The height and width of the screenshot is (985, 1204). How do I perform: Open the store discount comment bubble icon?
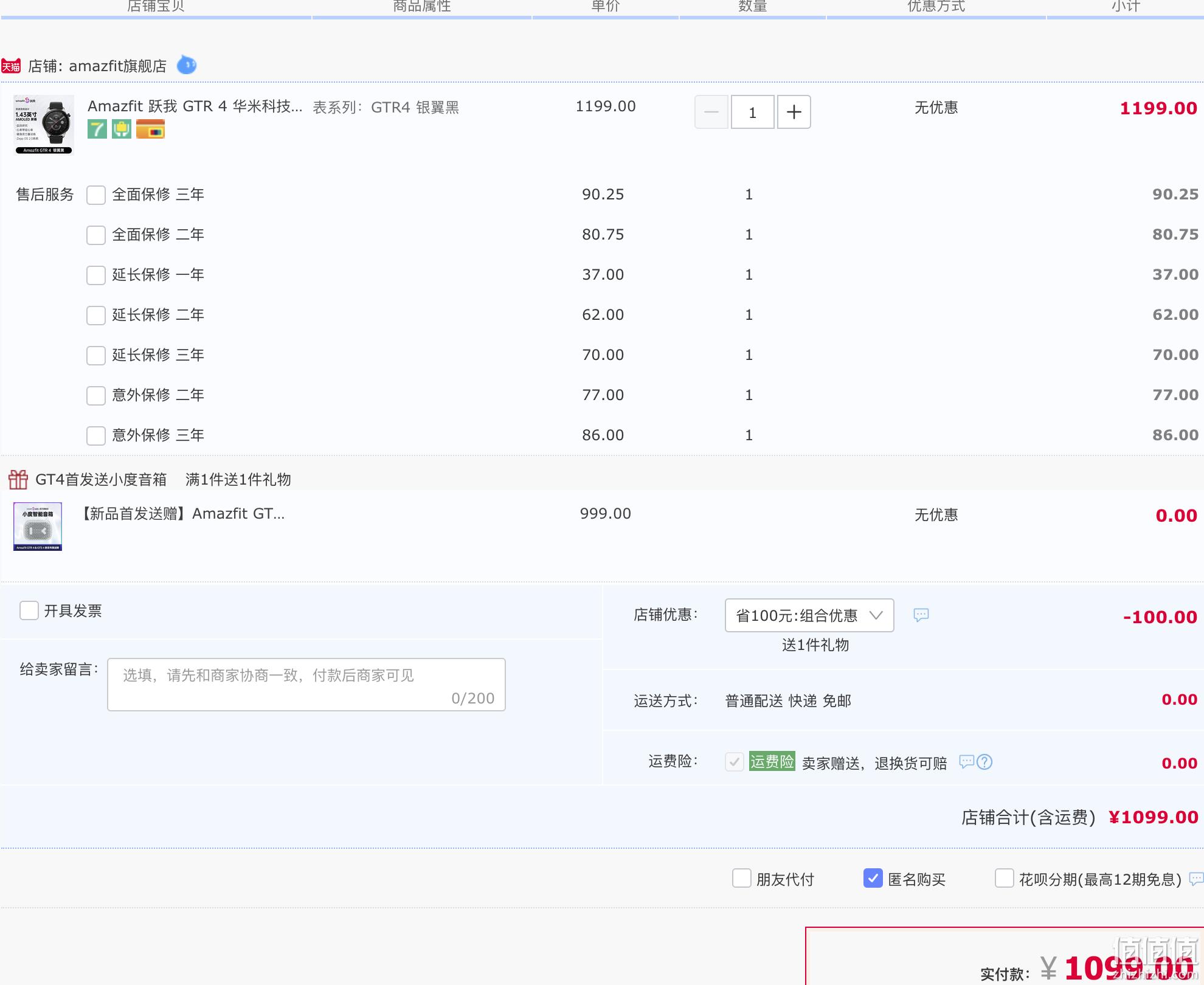tap(921, 615)
